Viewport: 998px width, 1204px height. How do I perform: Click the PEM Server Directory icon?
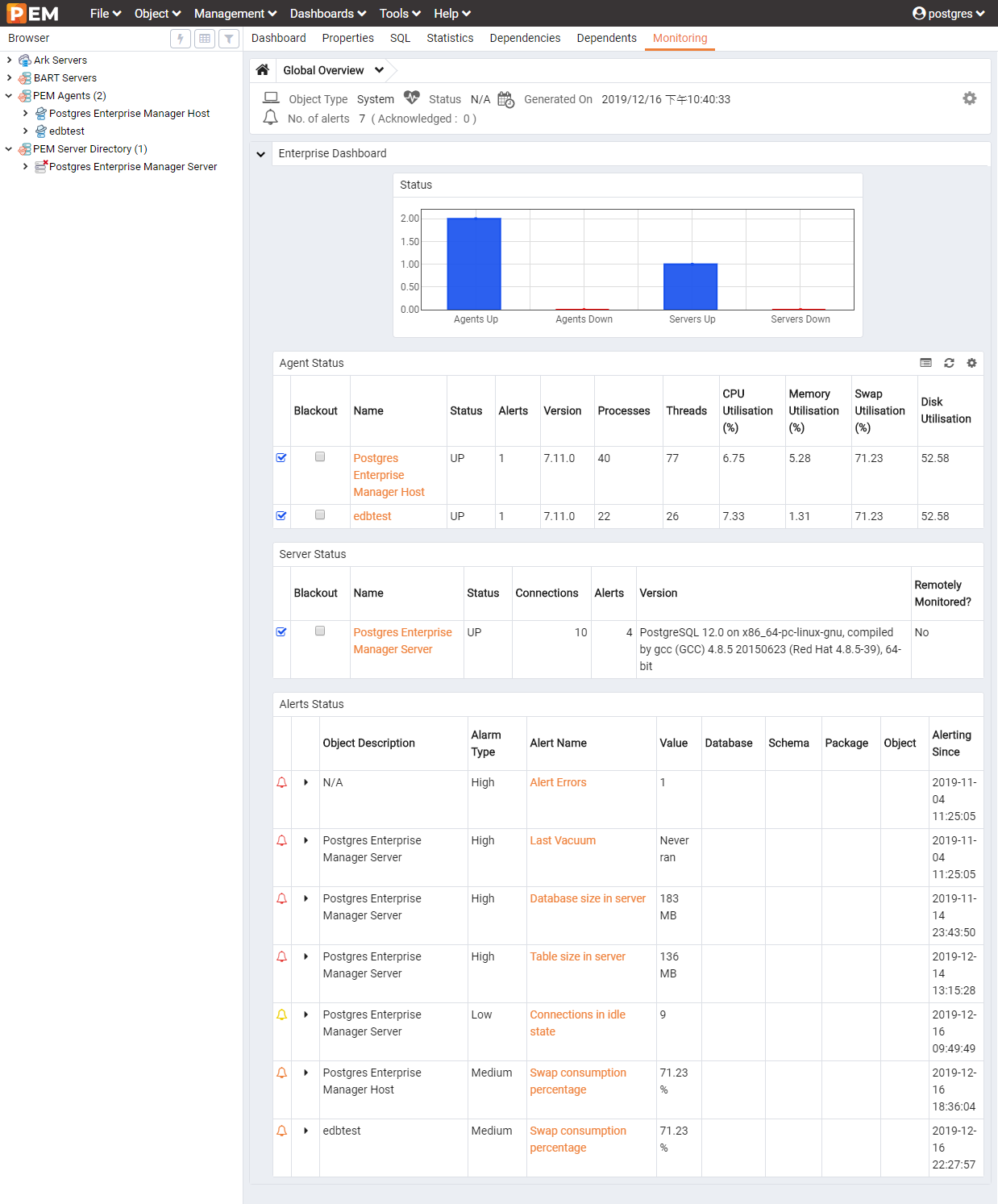(25, 149)
